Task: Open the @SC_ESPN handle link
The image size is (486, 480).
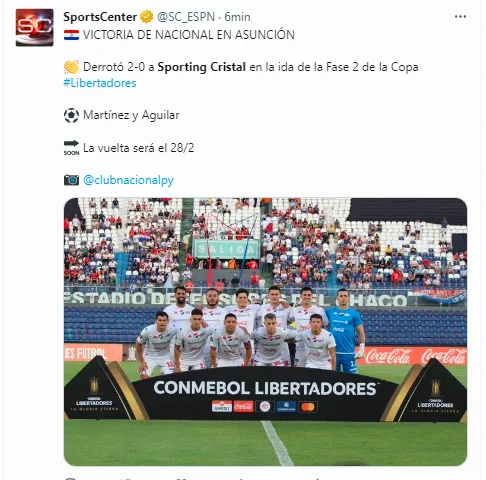Action: coord(186,17)
